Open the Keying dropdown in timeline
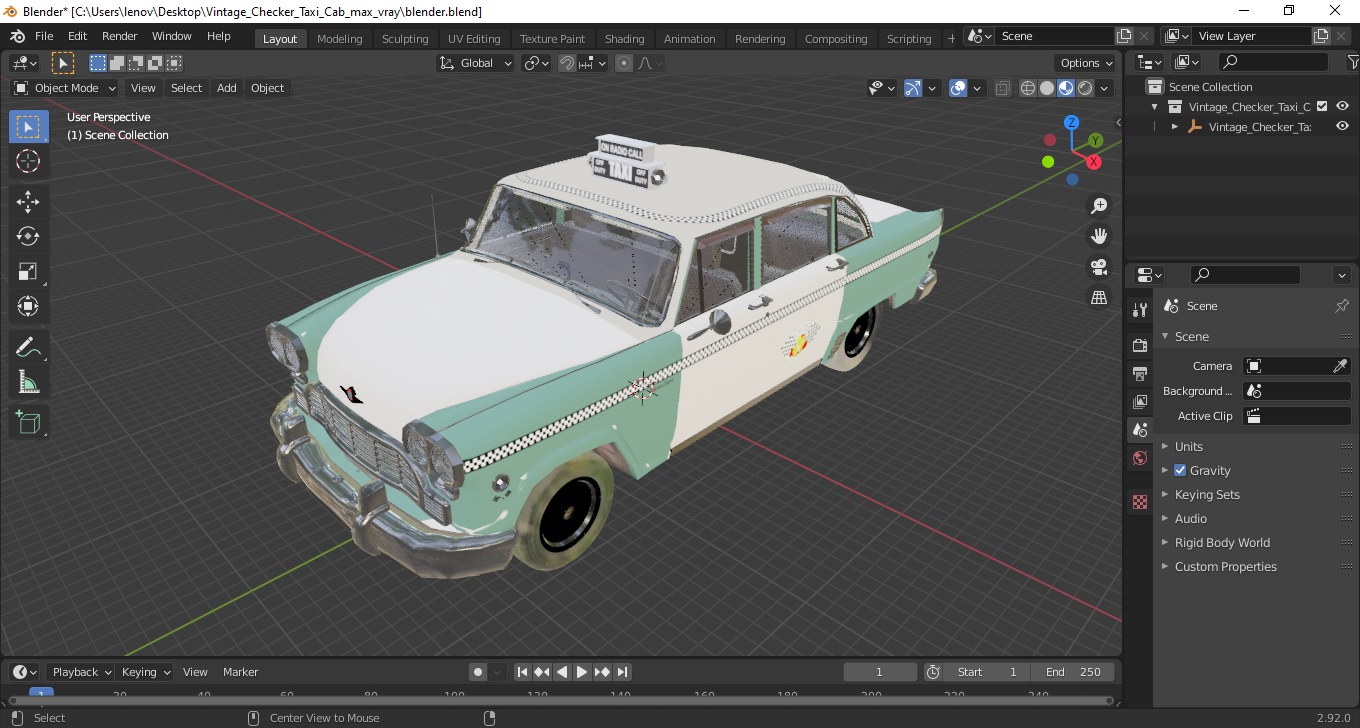 tap(145, 672)
